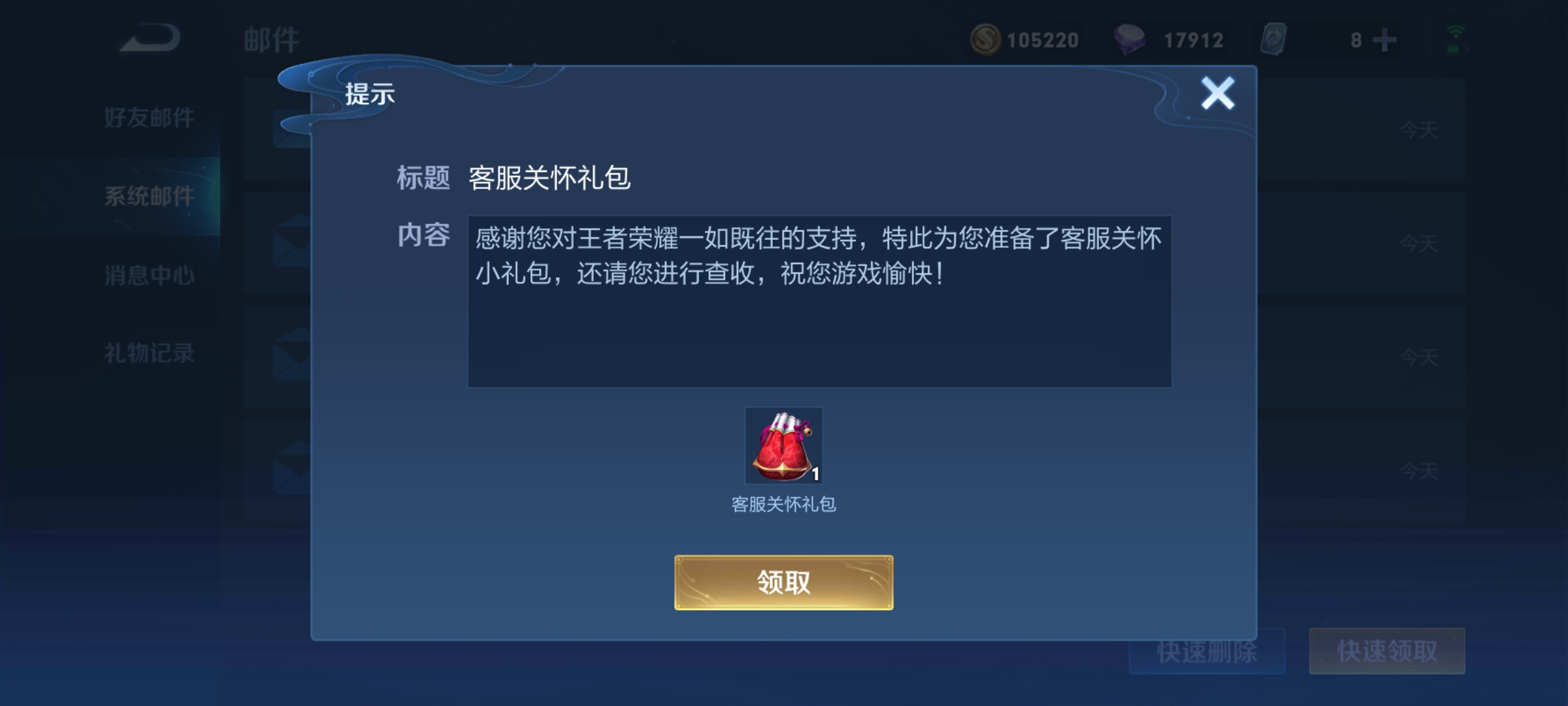Close the 提示 dialog with the X
This screenshot has width=1568, height=706.
[1218, 93]
